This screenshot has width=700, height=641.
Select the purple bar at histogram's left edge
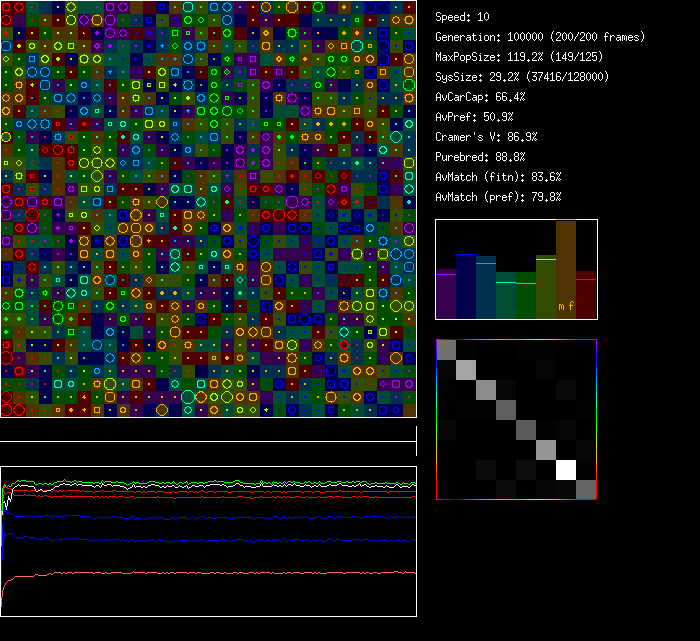tap(446, 294)
